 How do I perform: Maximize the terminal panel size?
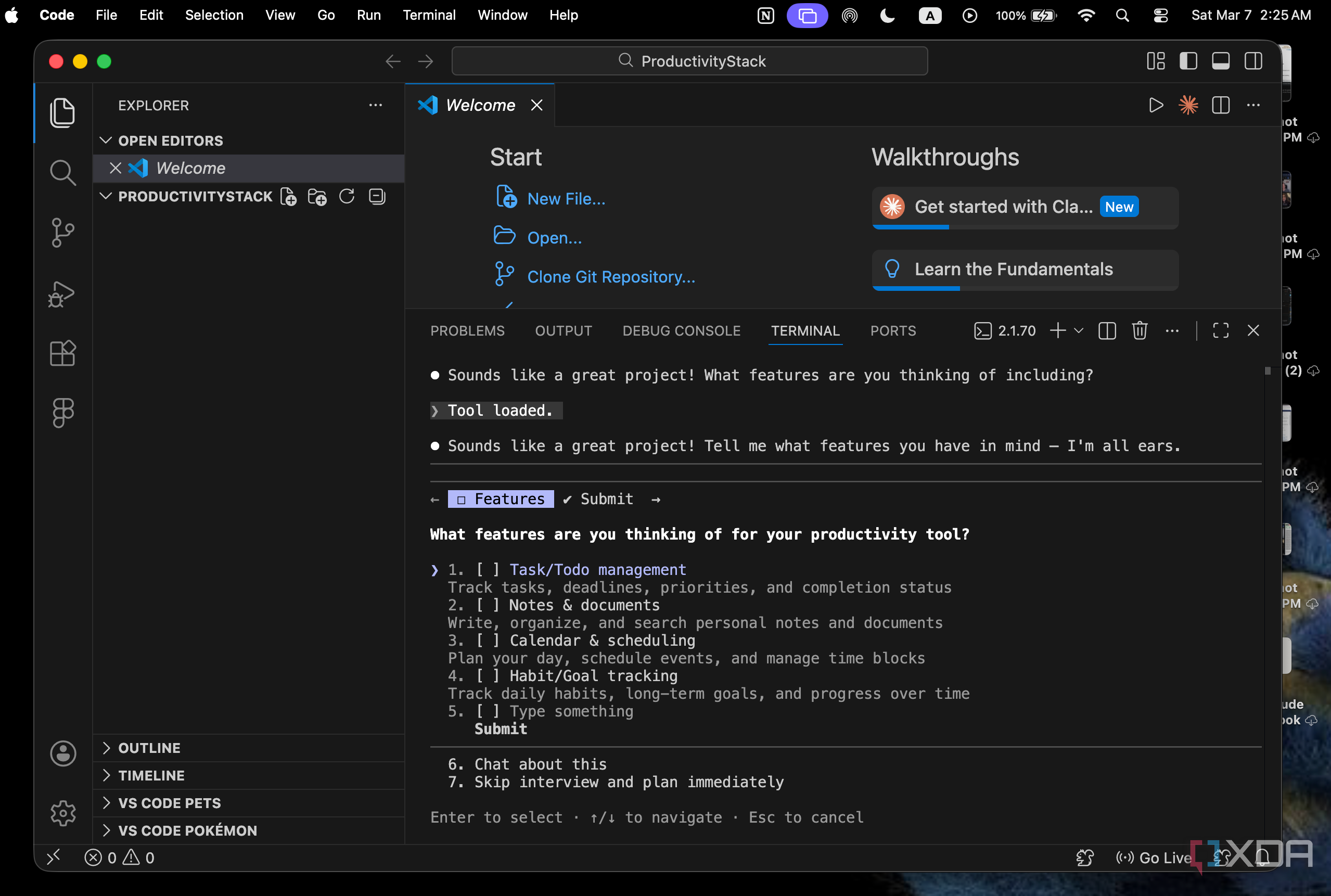(x=1221, y=330)
